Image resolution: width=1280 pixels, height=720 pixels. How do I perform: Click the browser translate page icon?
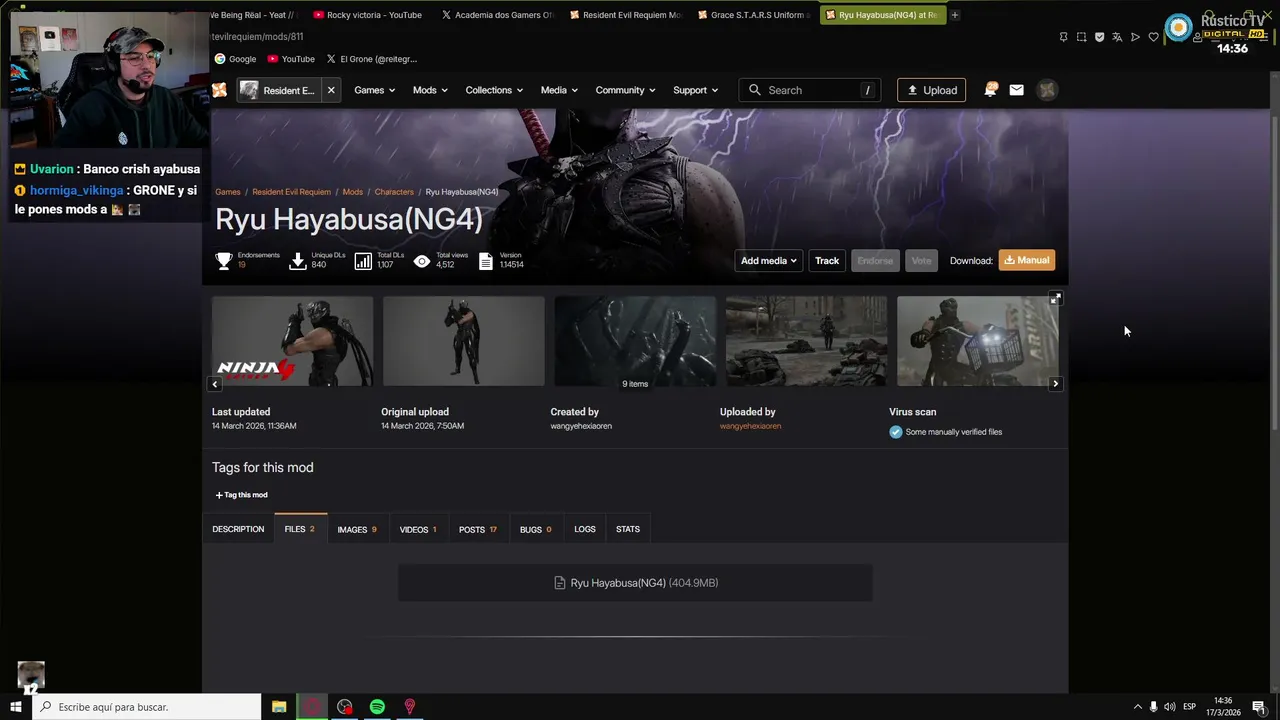tap(1117, 37)
